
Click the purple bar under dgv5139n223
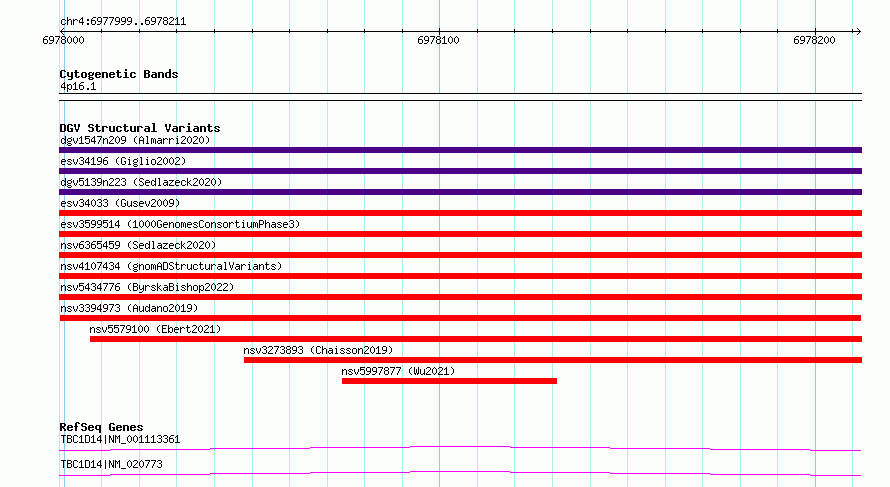tap(460, 192)
